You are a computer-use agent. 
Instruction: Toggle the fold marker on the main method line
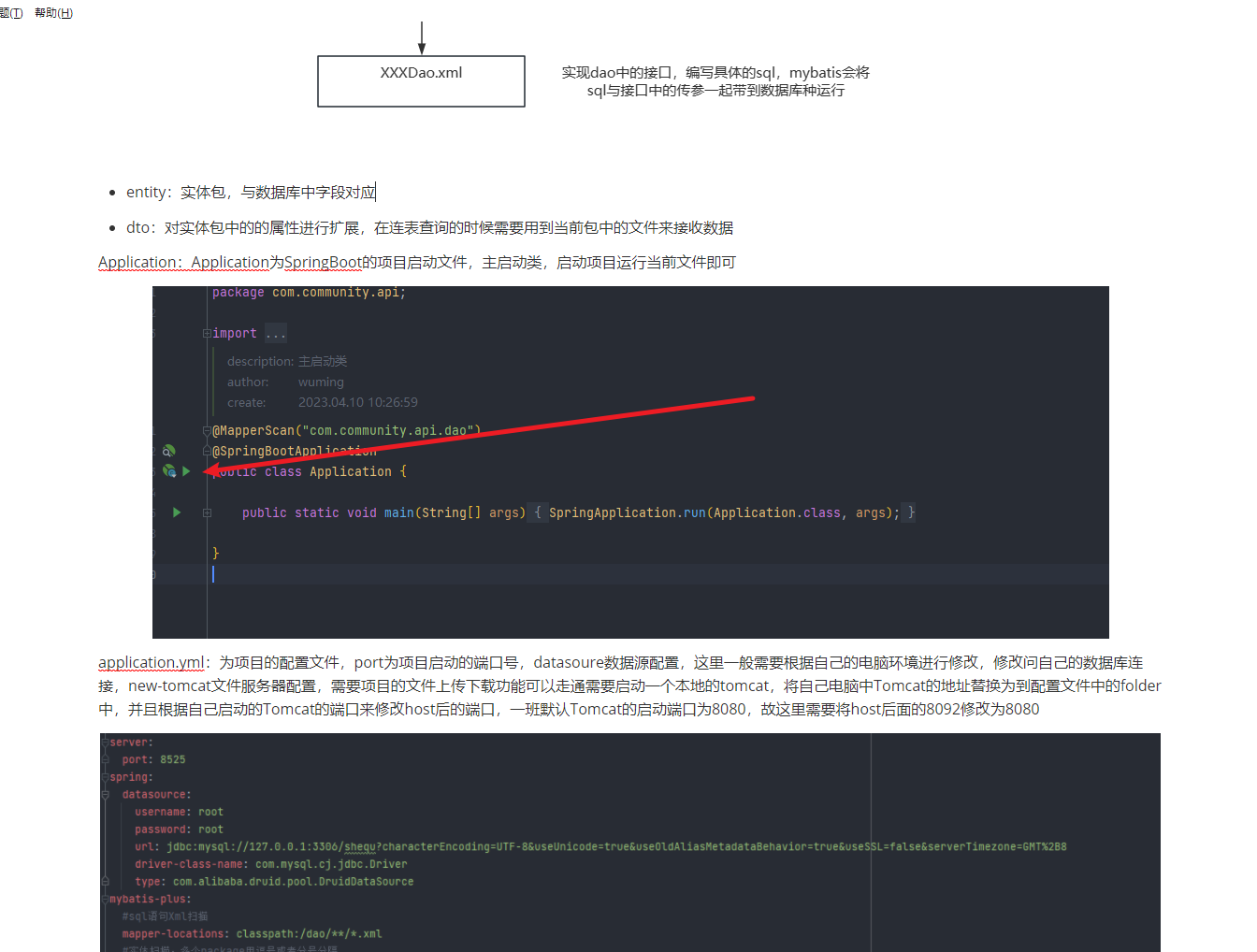(x=207, y=512)
